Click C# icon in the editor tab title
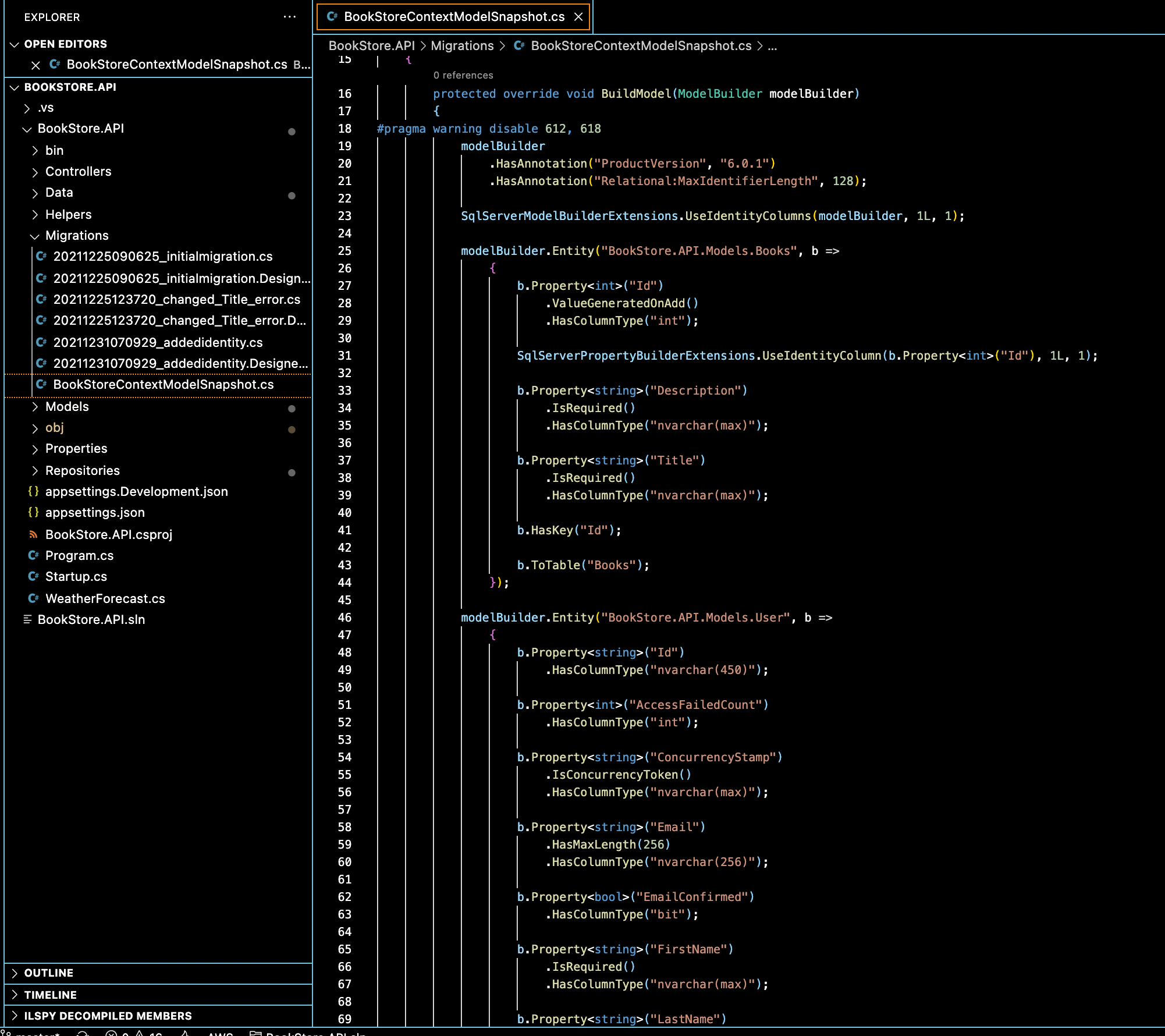Image resolution: width=1165 pixels, height=1036 pixels. click(332, 16)
